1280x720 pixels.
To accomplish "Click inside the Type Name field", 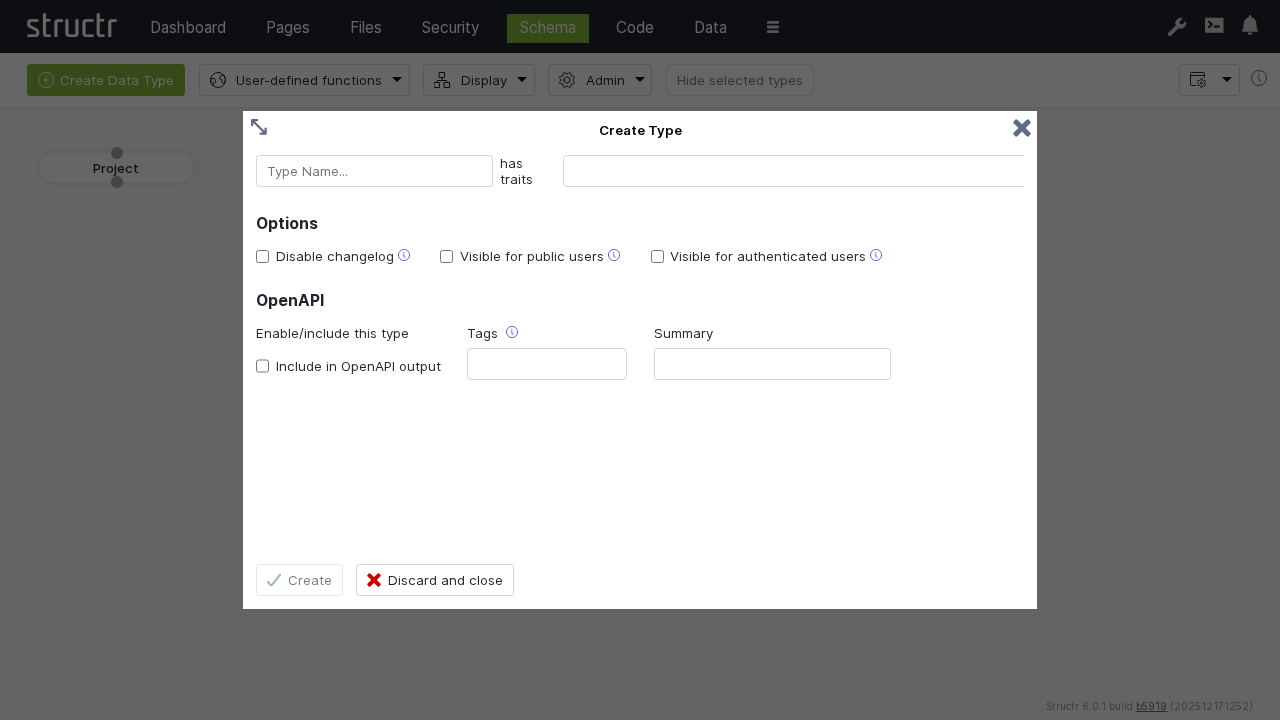I will [x=374, y=171].
